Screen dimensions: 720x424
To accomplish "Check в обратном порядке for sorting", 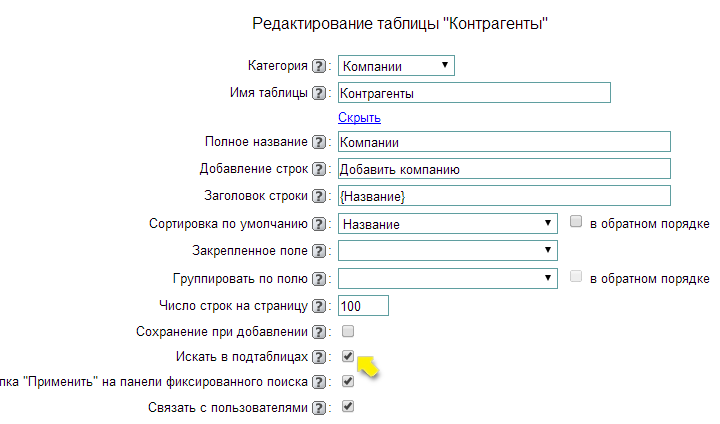I will pyautogui.click(x=576, y=223).
